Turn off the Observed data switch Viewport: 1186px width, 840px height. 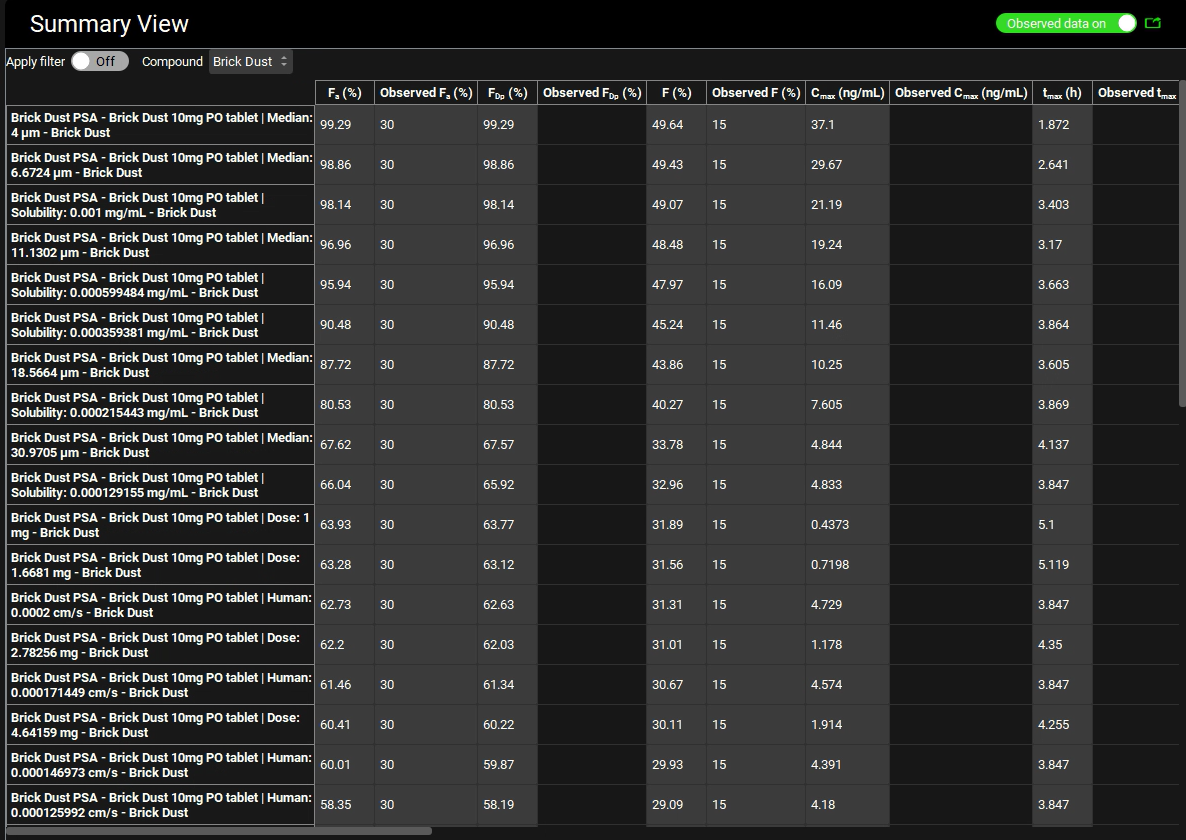tap(1125, 23)
